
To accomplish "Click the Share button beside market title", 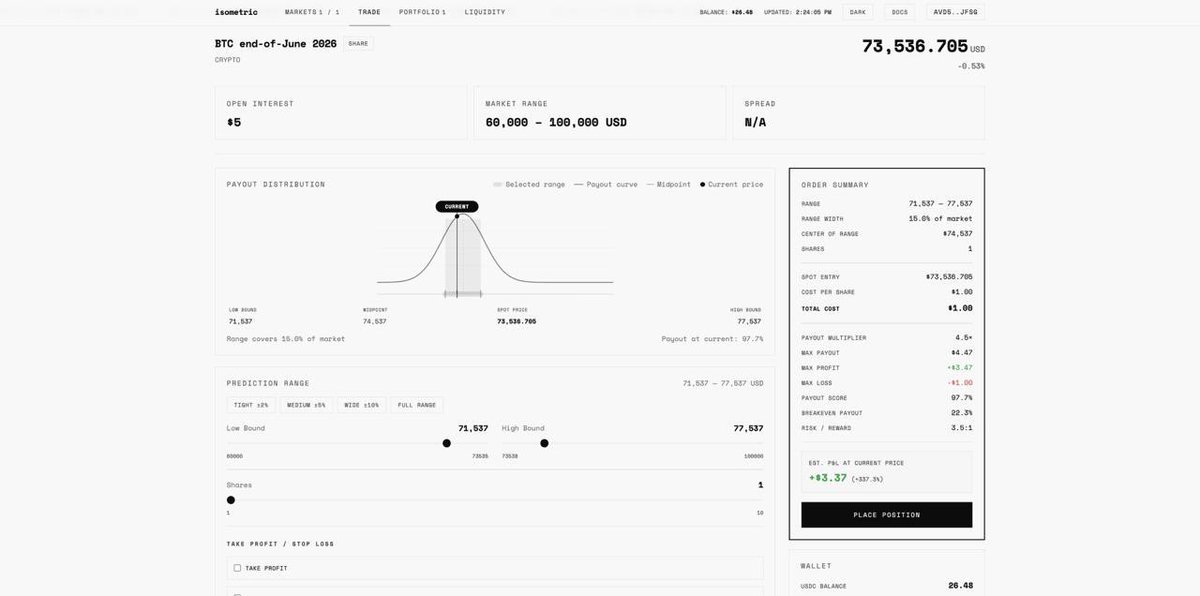I will (x=358, y=44).
